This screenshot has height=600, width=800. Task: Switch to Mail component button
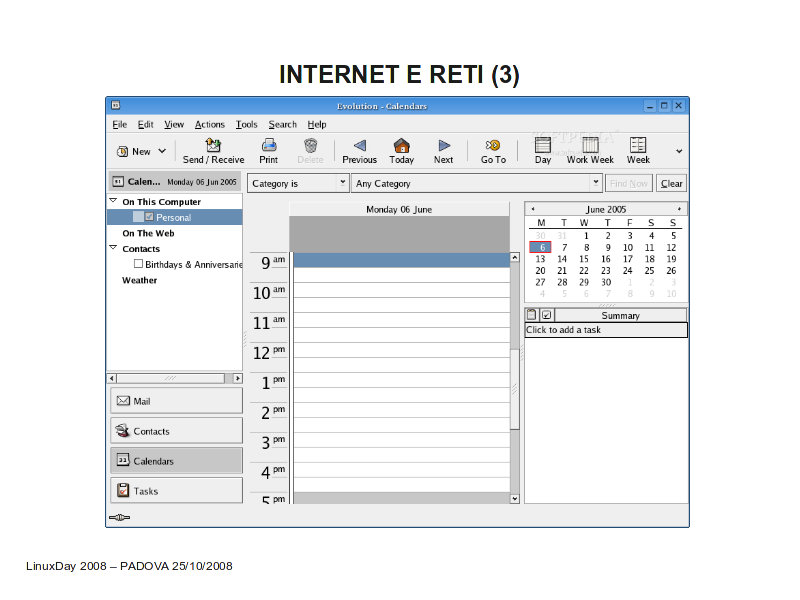point(176,400)
